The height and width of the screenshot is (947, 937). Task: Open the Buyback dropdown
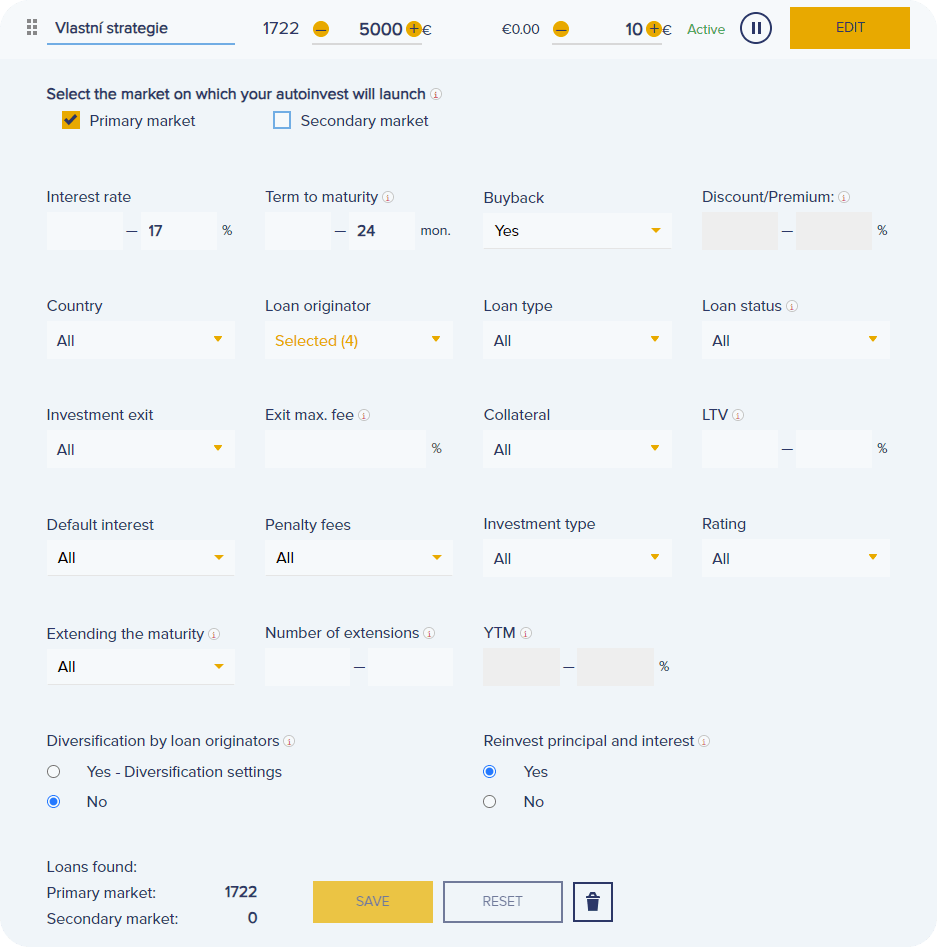pos(577,231)
